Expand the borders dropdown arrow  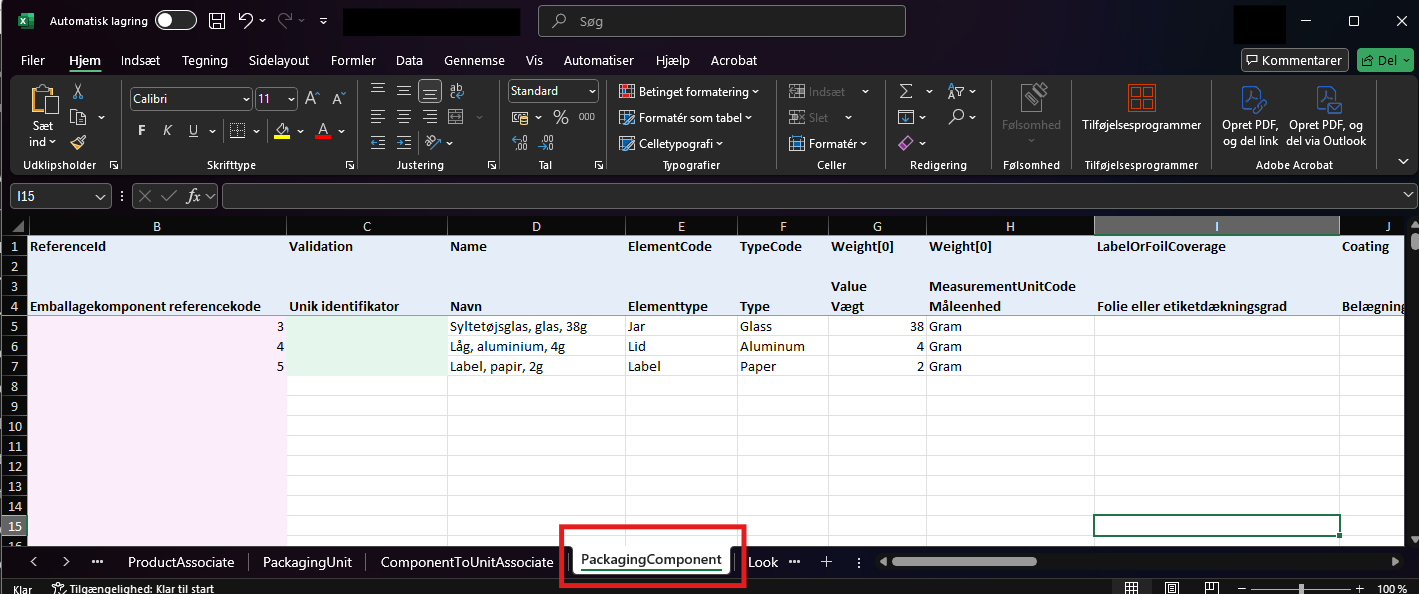click(255, 130)
